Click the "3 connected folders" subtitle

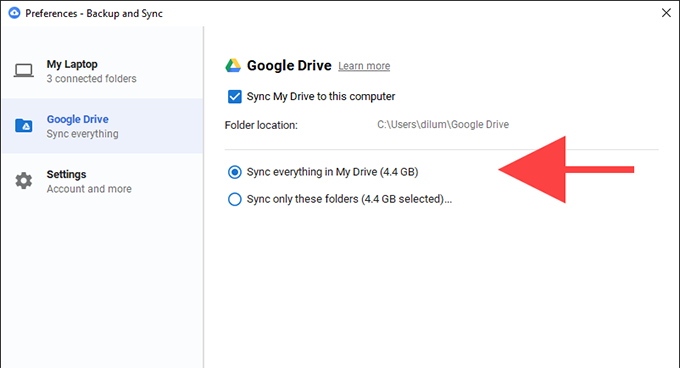tap(92, 79)
